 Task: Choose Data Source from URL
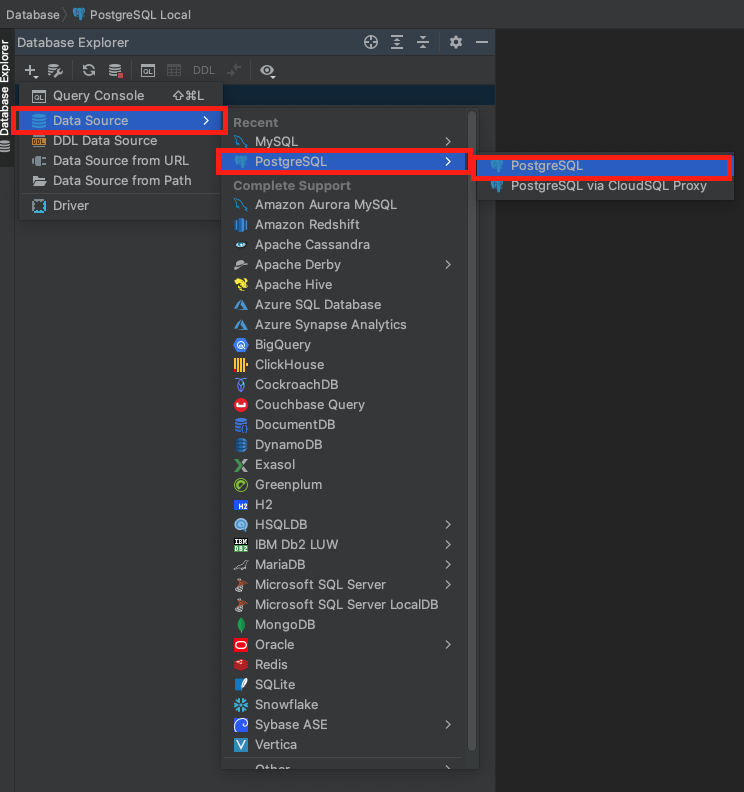pos(121,161)
